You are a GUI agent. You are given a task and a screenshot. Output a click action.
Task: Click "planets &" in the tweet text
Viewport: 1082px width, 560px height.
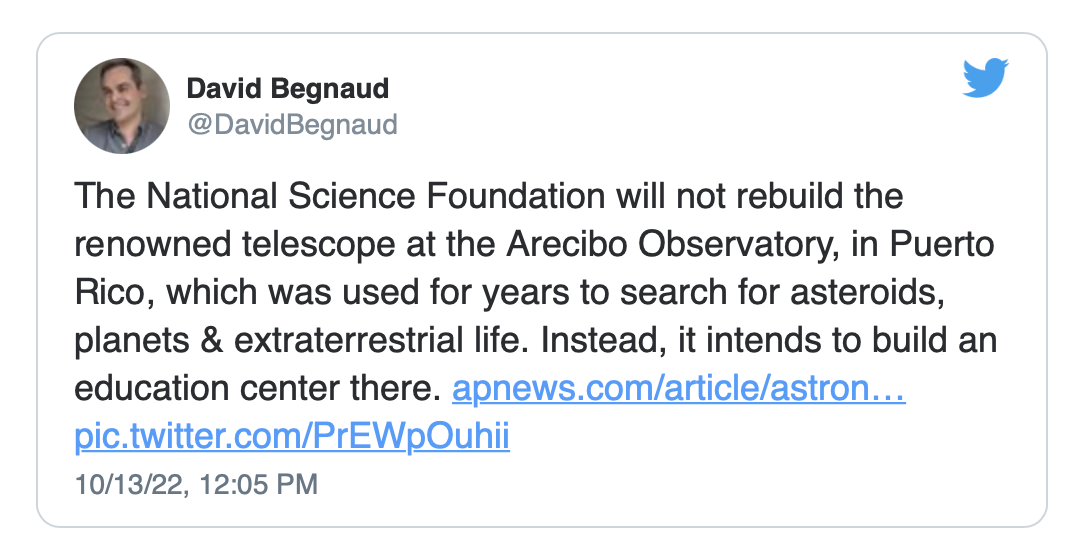[150, 340]
